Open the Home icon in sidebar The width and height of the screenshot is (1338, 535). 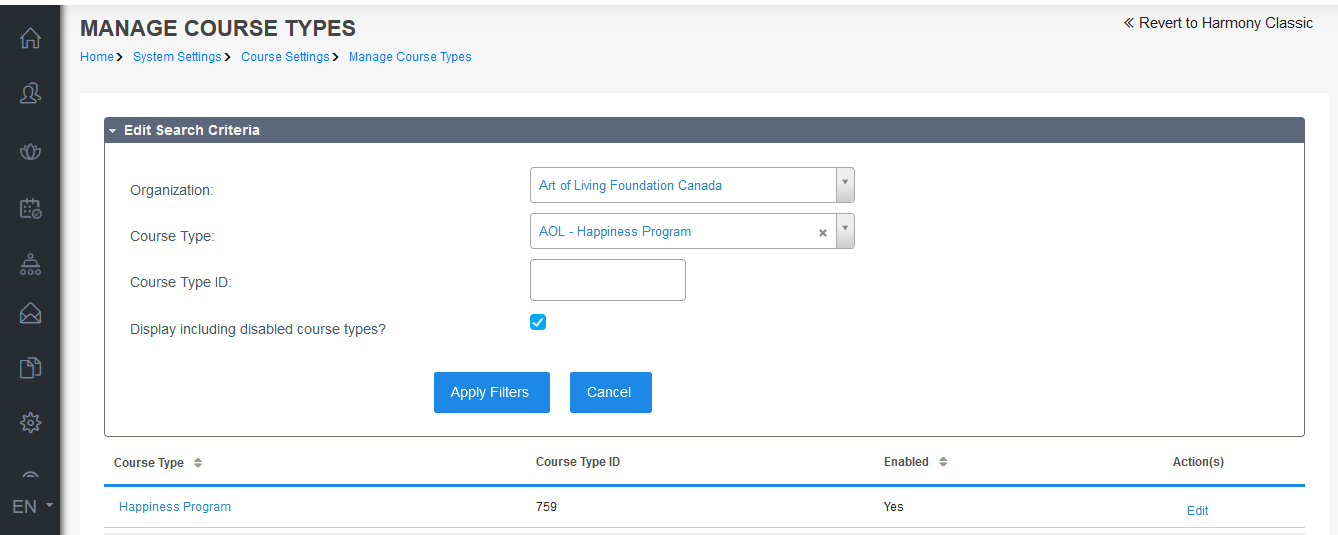tap(30, 38)
